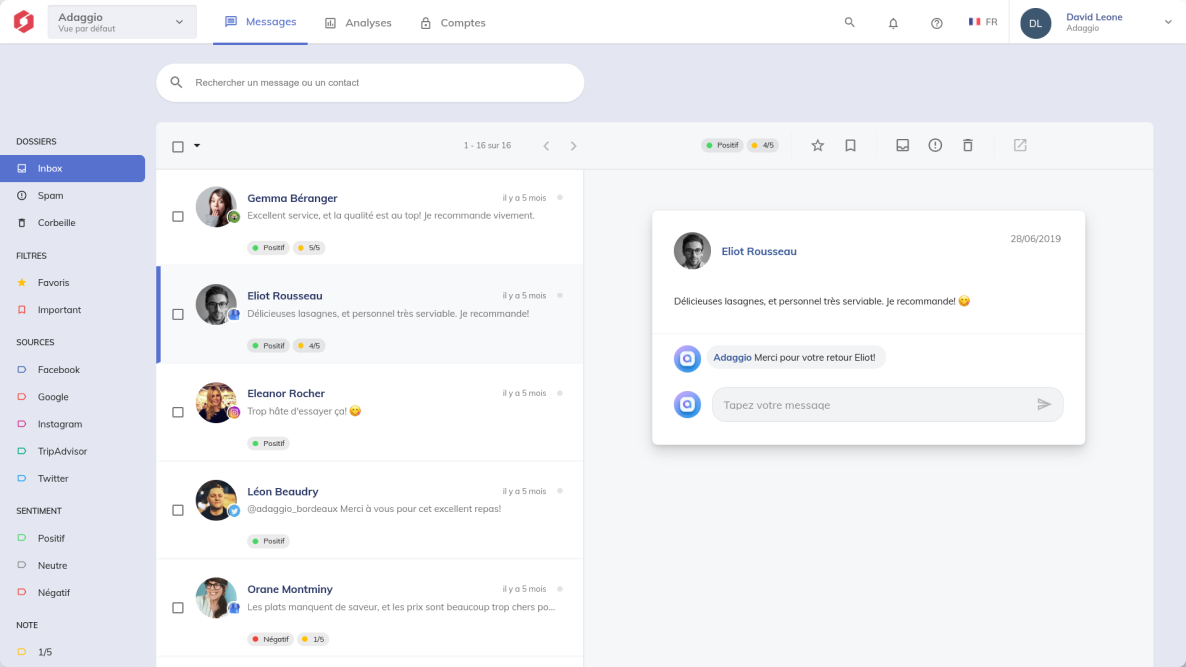Click unread dot on Gemma Béranger message
1186x667 pixels.
[x=560, y=197]
